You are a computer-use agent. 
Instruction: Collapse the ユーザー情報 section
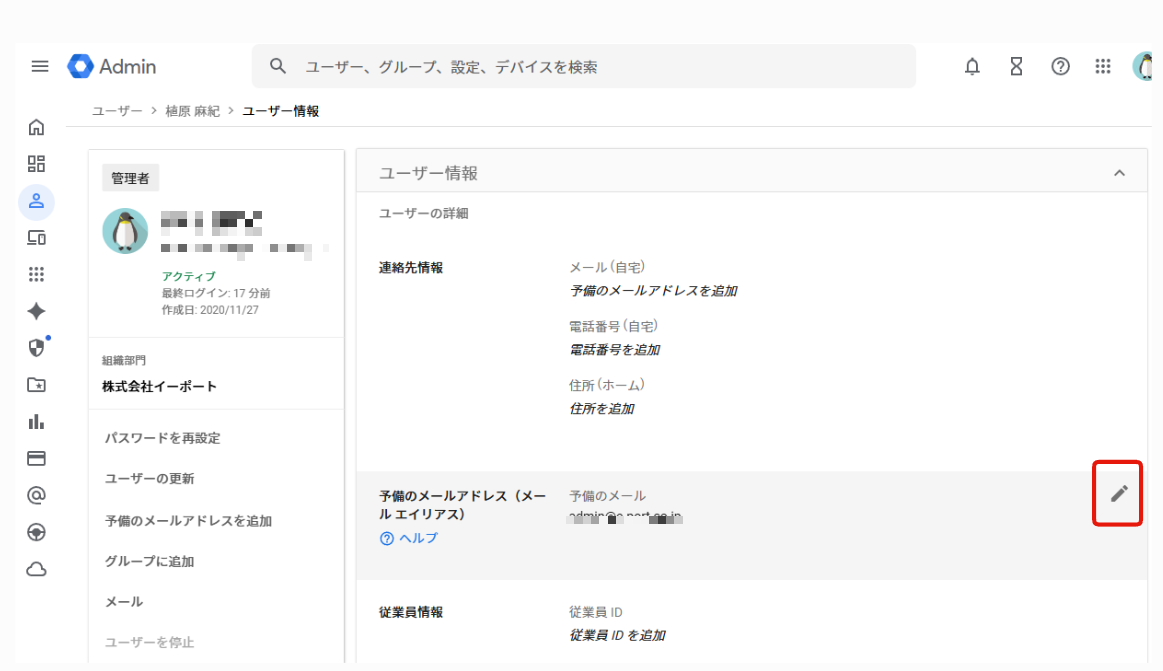point(1119,173)
